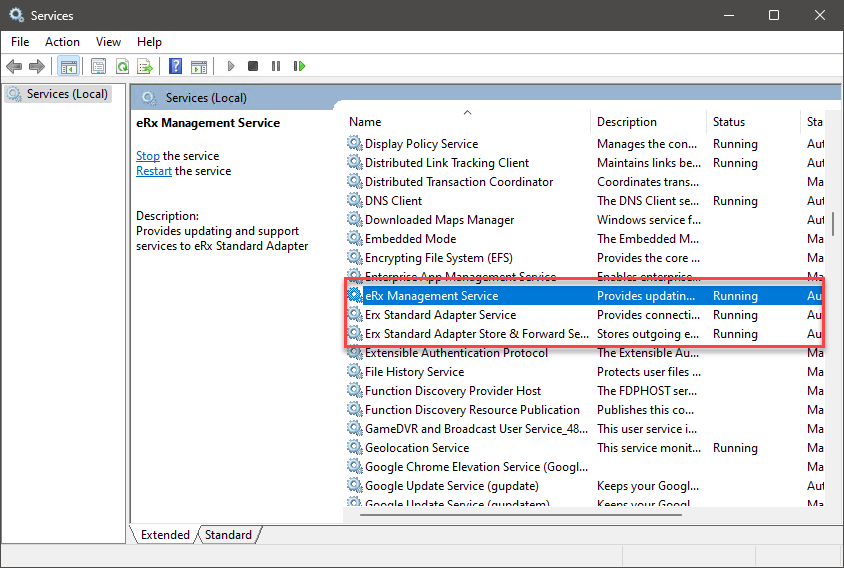The width and height of the screenshot is (844, 568).
Task: Click the Restart Service icon
Action: point(299,66)
